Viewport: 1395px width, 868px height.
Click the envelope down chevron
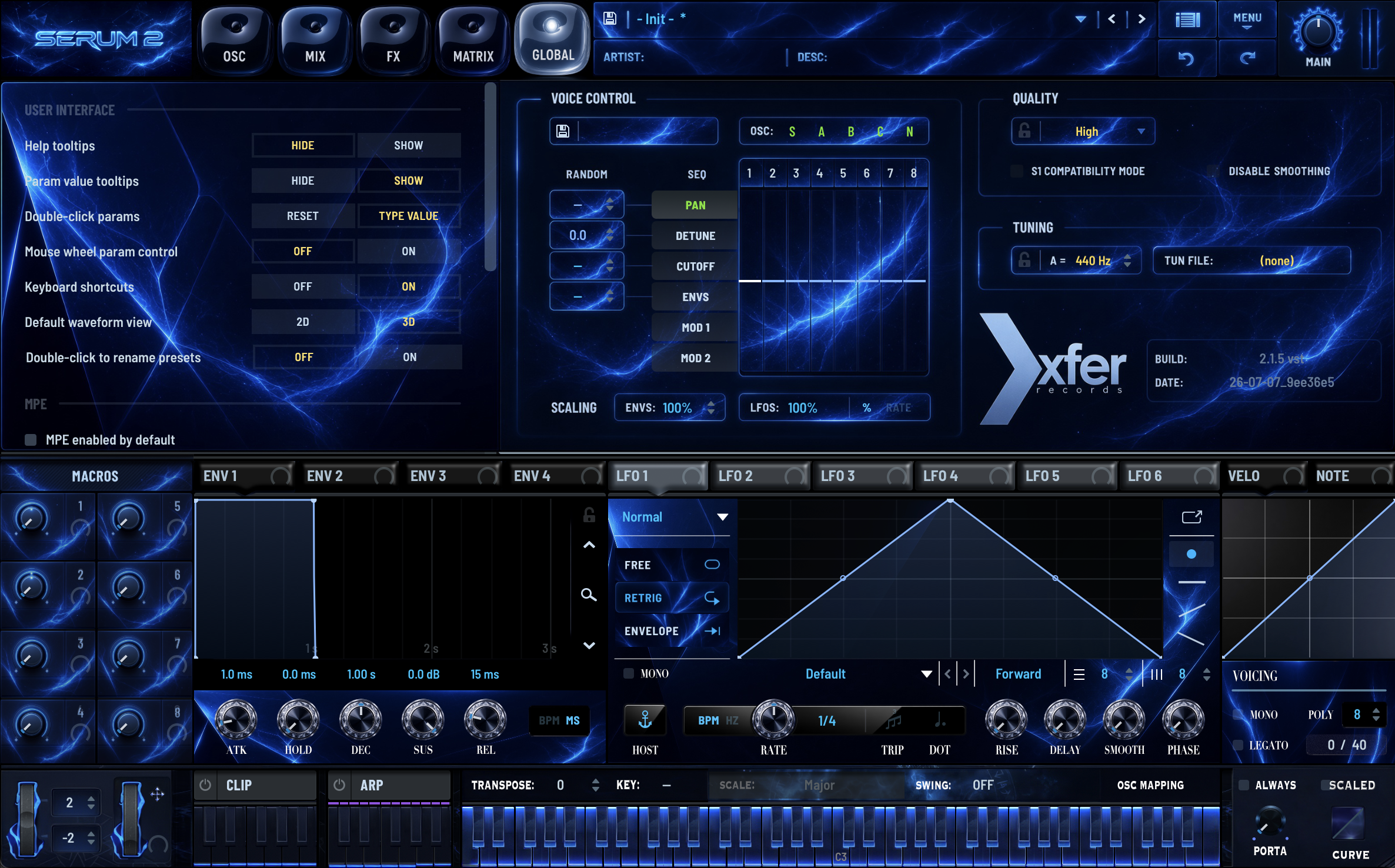click(589, 645)
